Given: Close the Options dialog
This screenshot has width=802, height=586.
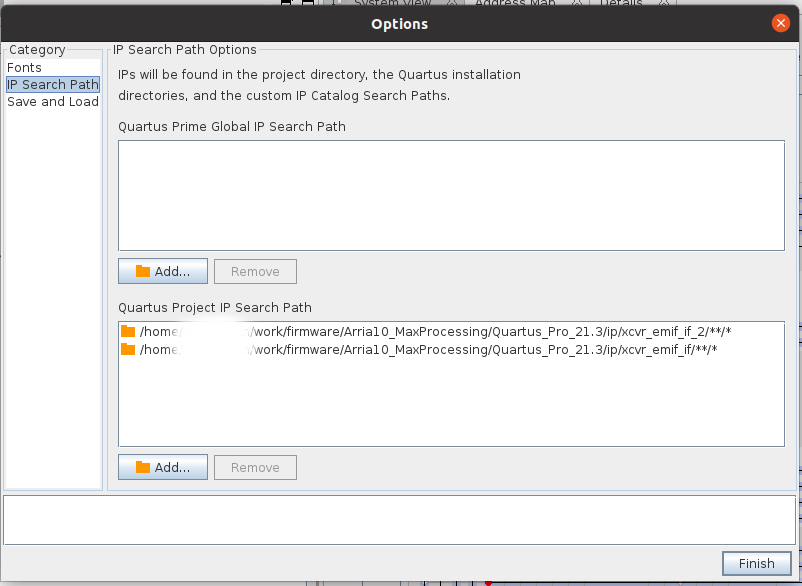Looking at the screenshot, I should click(781, 23).
